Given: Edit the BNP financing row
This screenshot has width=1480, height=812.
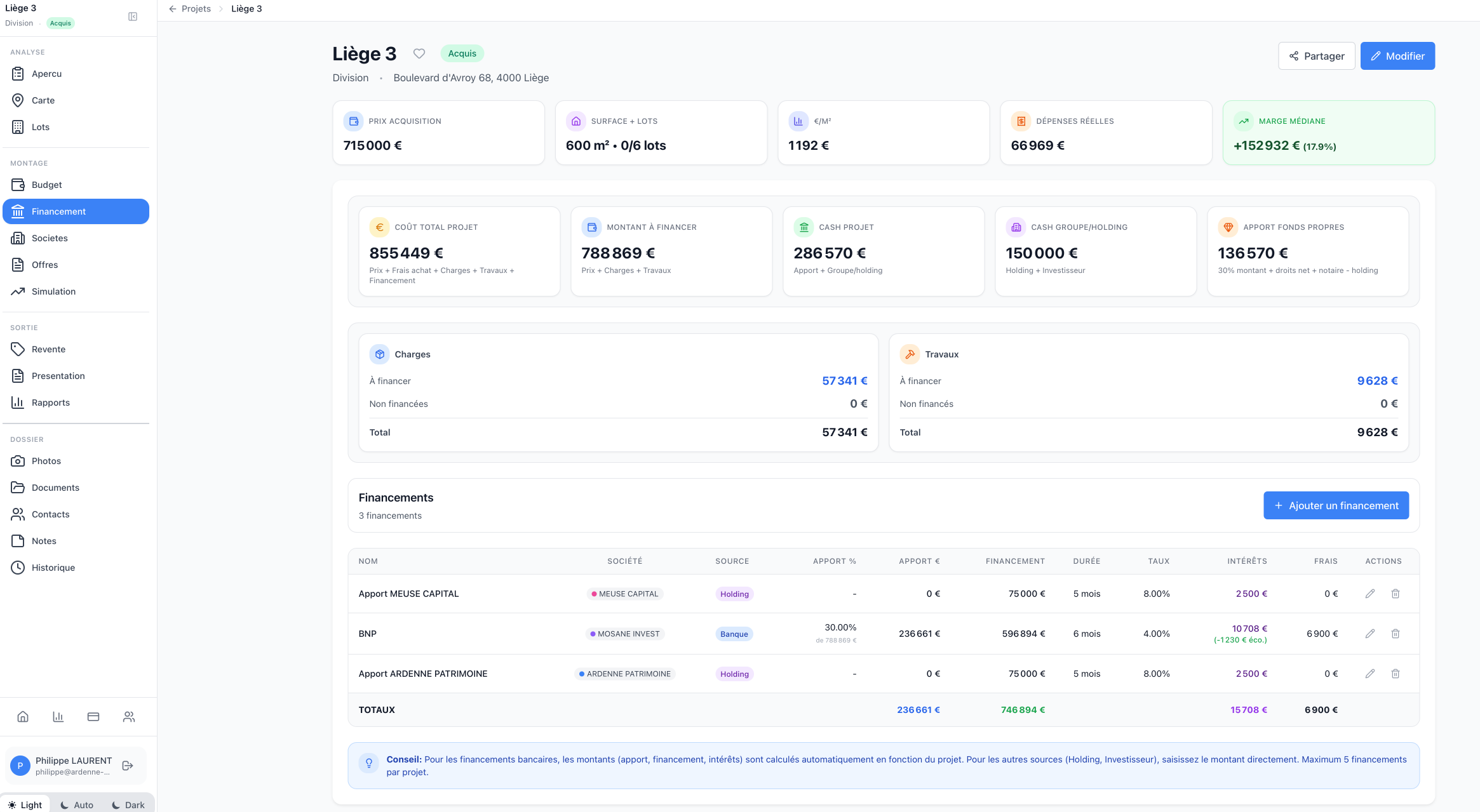Looking at the screenshot, I should pos(1370,634).
